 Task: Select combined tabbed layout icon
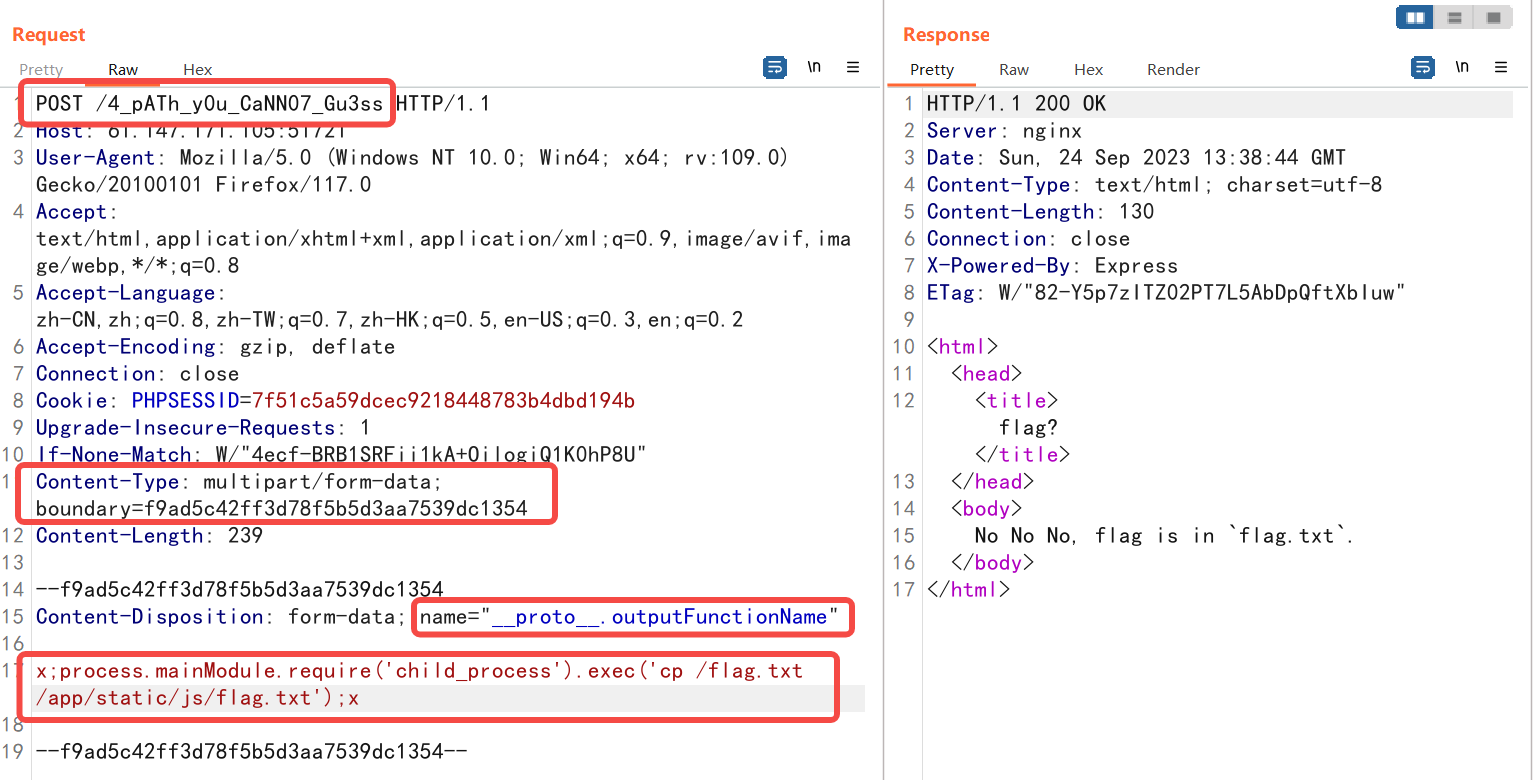tap(1493, 17)
